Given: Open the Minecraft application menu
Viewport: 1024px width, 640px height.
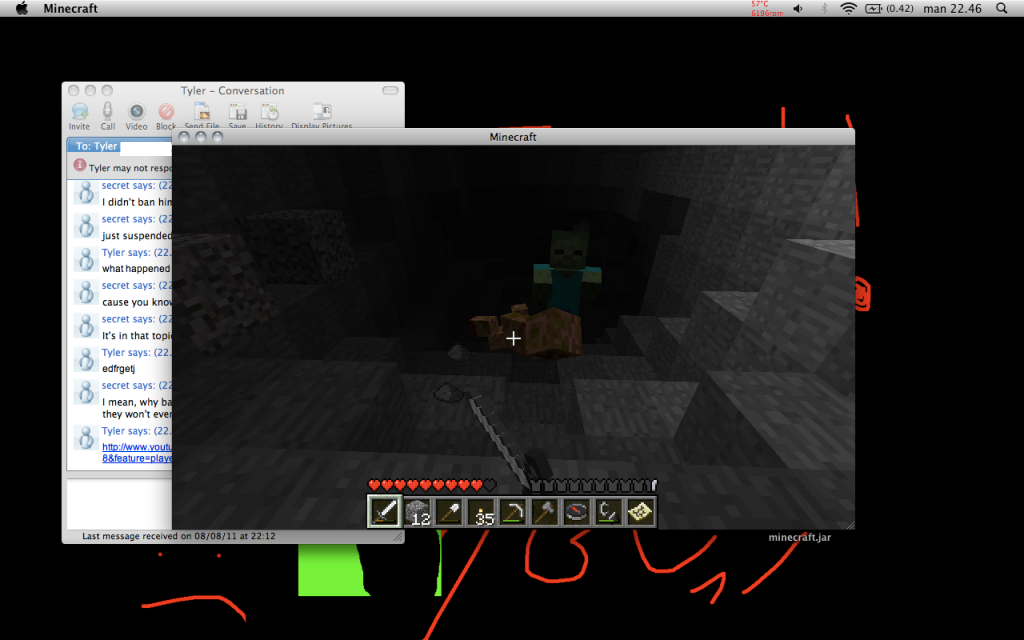Looking at the screenshot, I should pyautogui.click(x=70, y=9).
